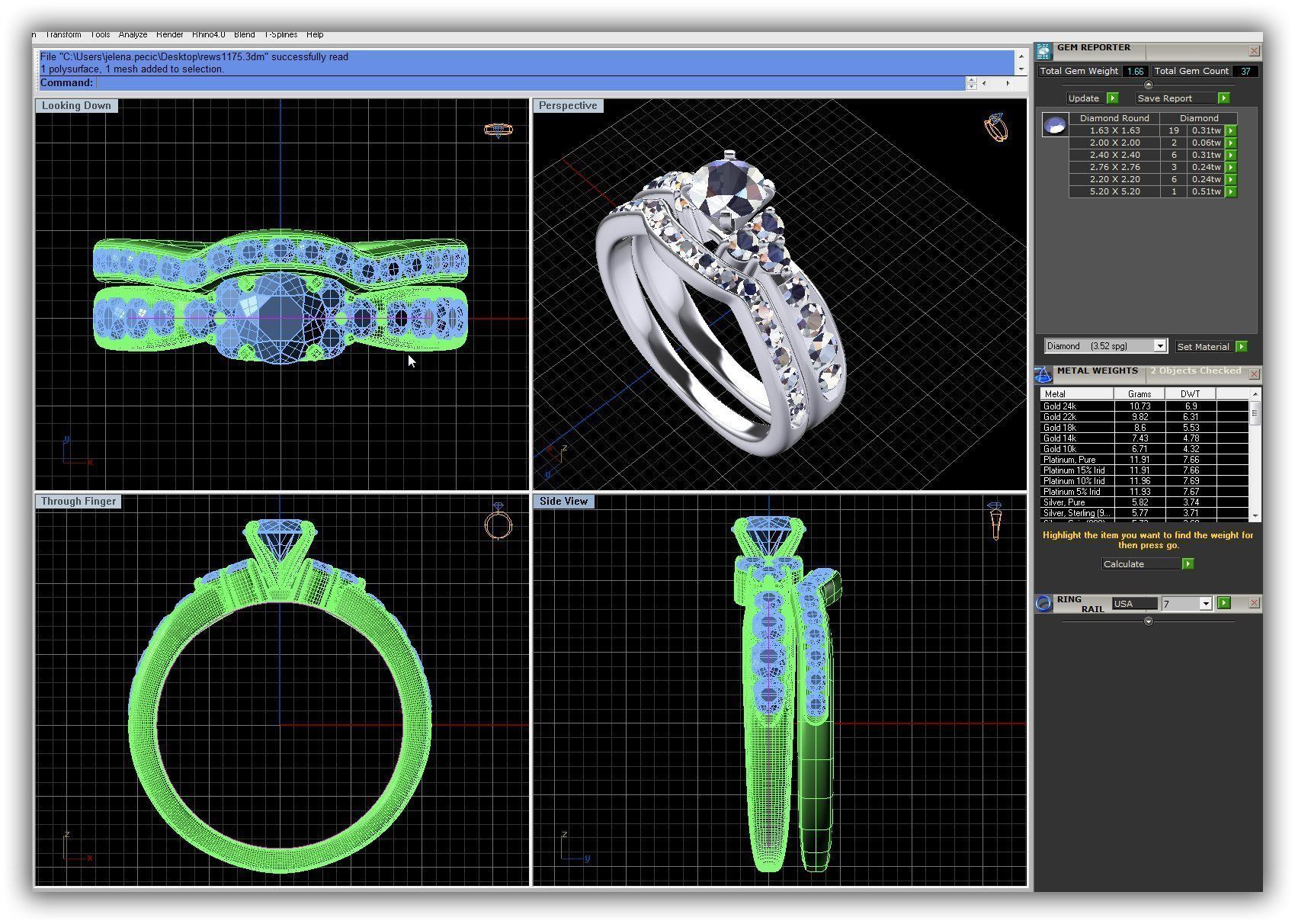Open the Render menu
Image resolution: width=1295 pixels, height=924 pixels.
(169, 35)
